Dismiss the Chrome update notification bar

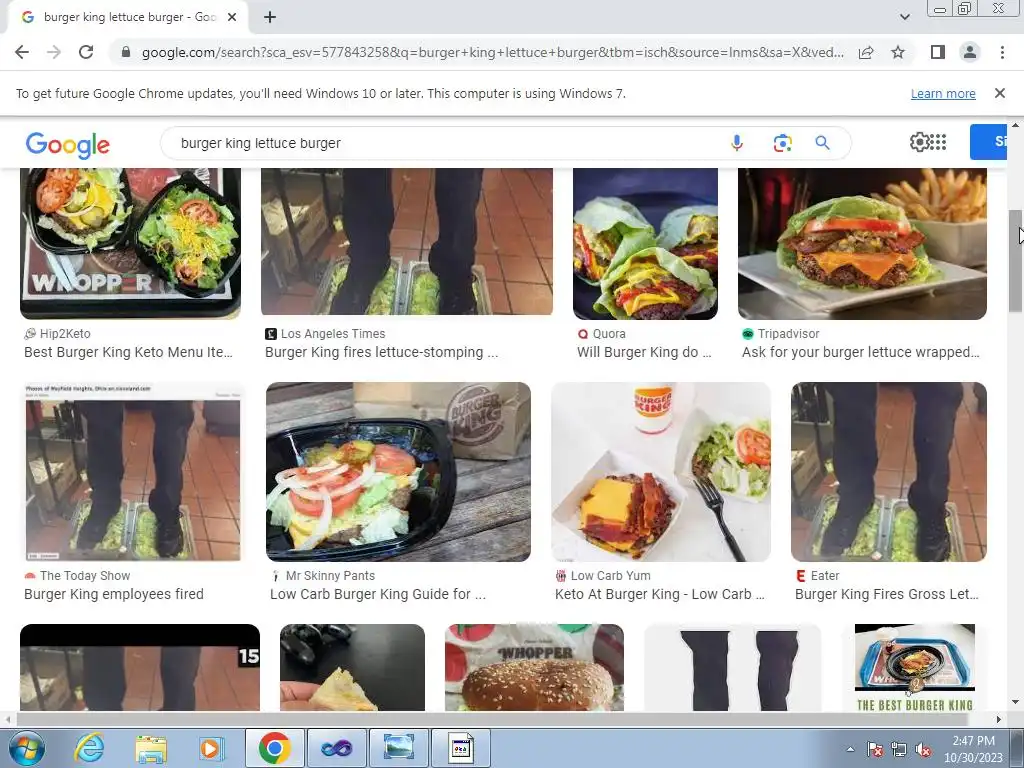coord(999,93)
